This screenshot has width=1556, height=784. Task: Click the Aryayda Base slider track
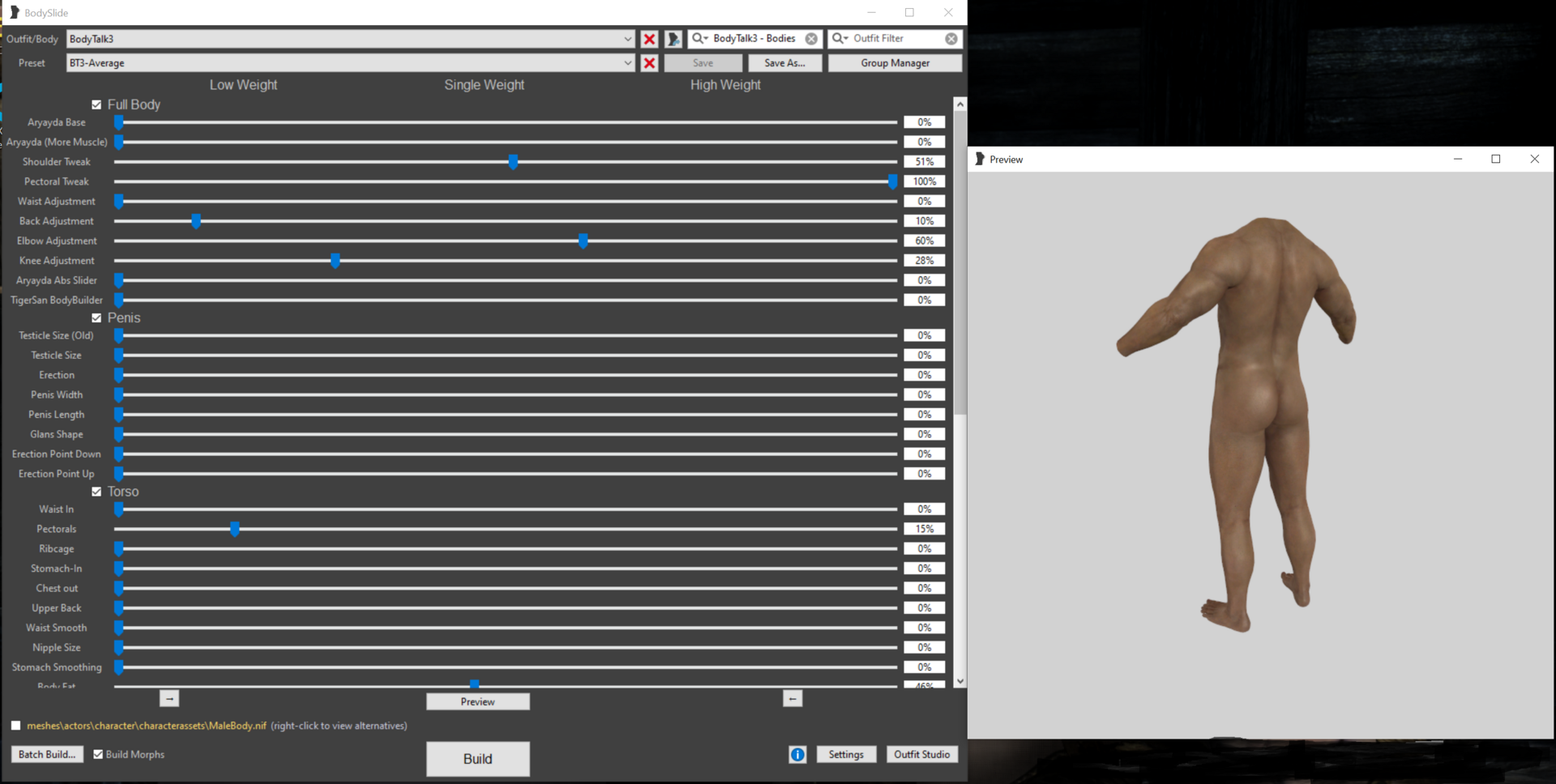click(506, 122)
